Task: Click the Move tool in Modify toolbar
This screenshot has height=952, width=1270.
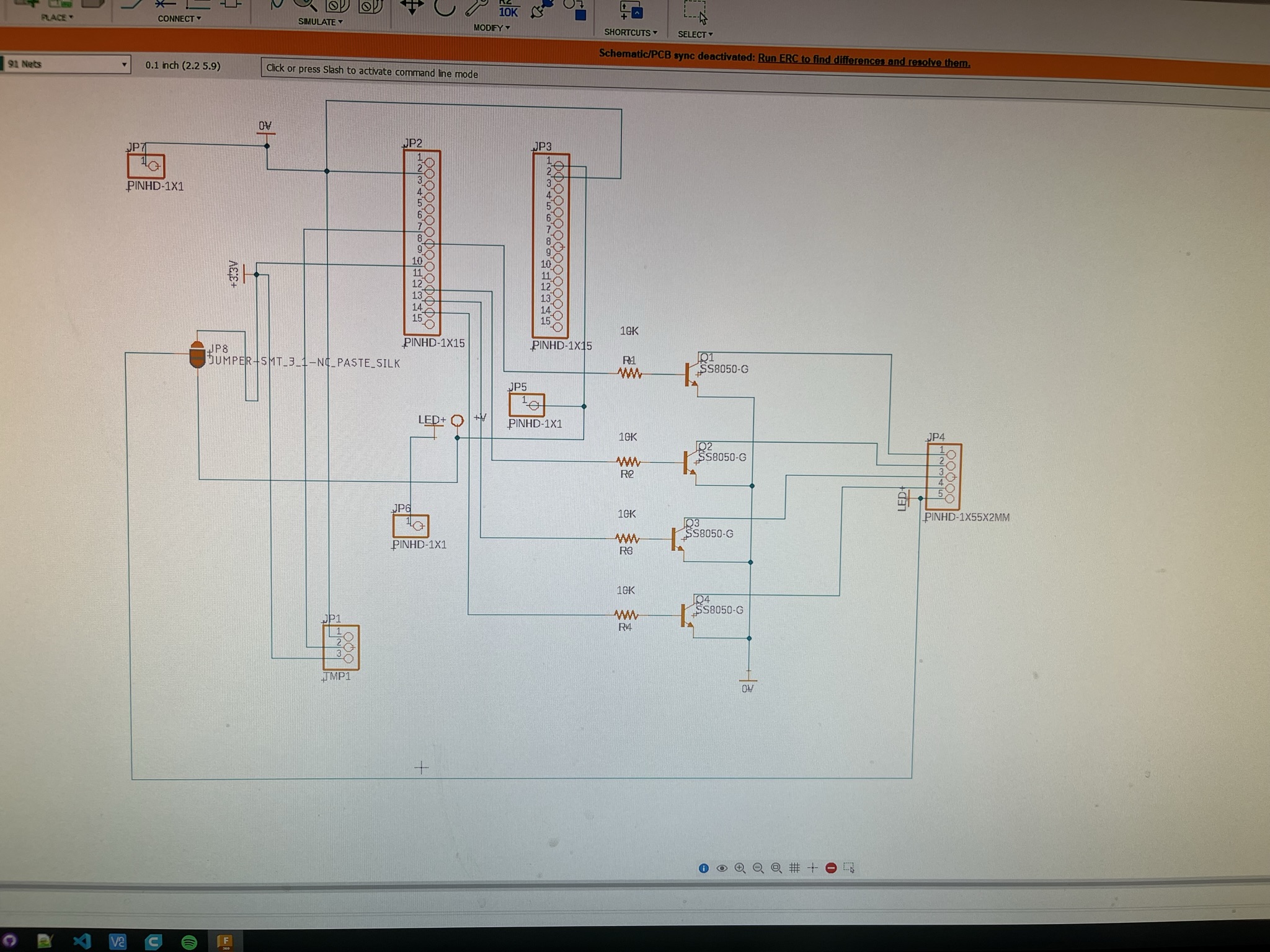Action: point(411,7)
